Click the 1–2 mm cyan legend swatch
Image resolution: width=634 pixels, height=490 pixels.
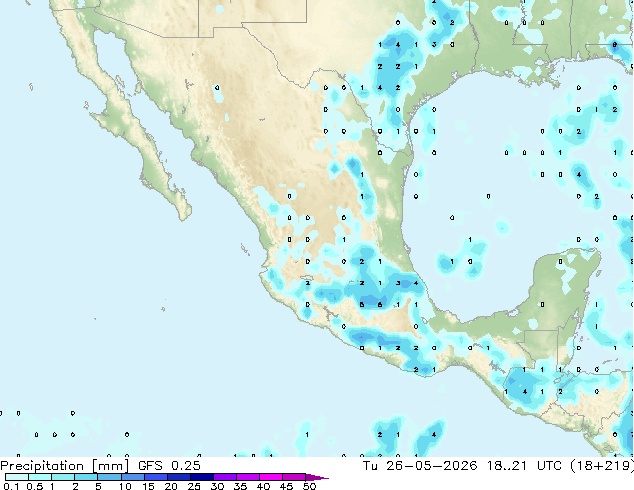(63, 477)
